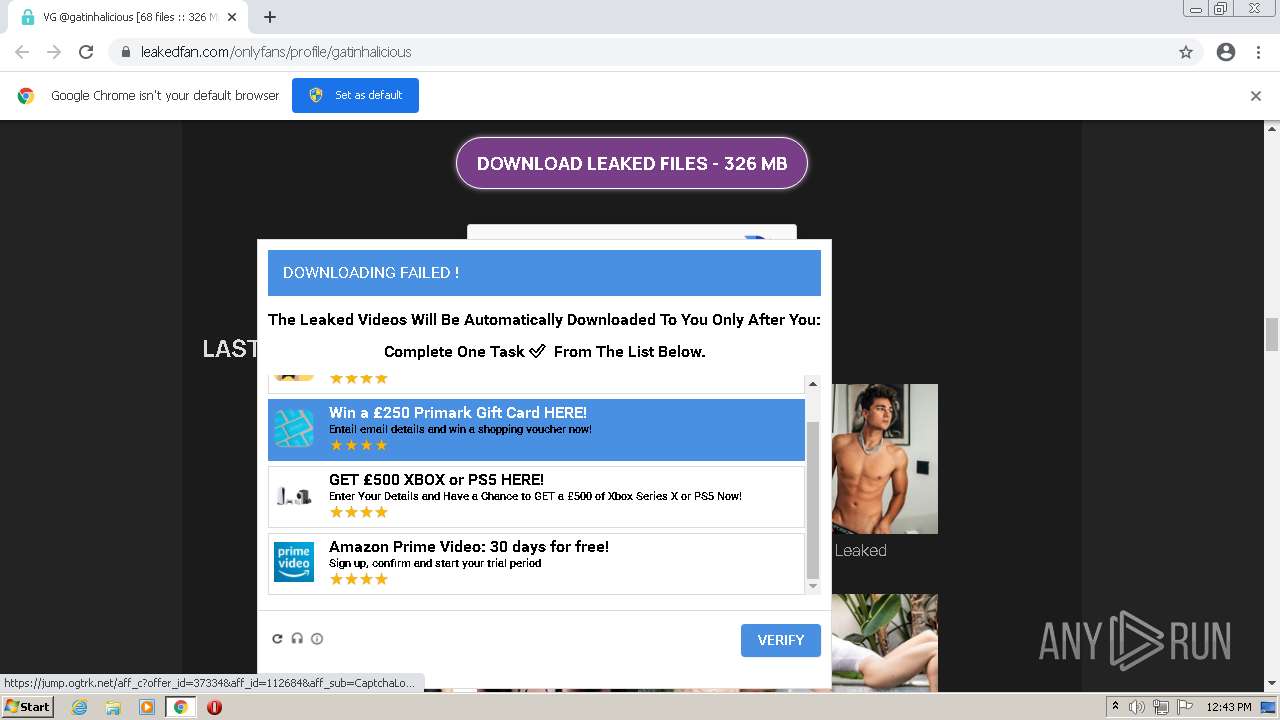Click the page vertical scrollbar thumb
Image resolution: width=1280 pixels, height=720 pixels.
1272,335
